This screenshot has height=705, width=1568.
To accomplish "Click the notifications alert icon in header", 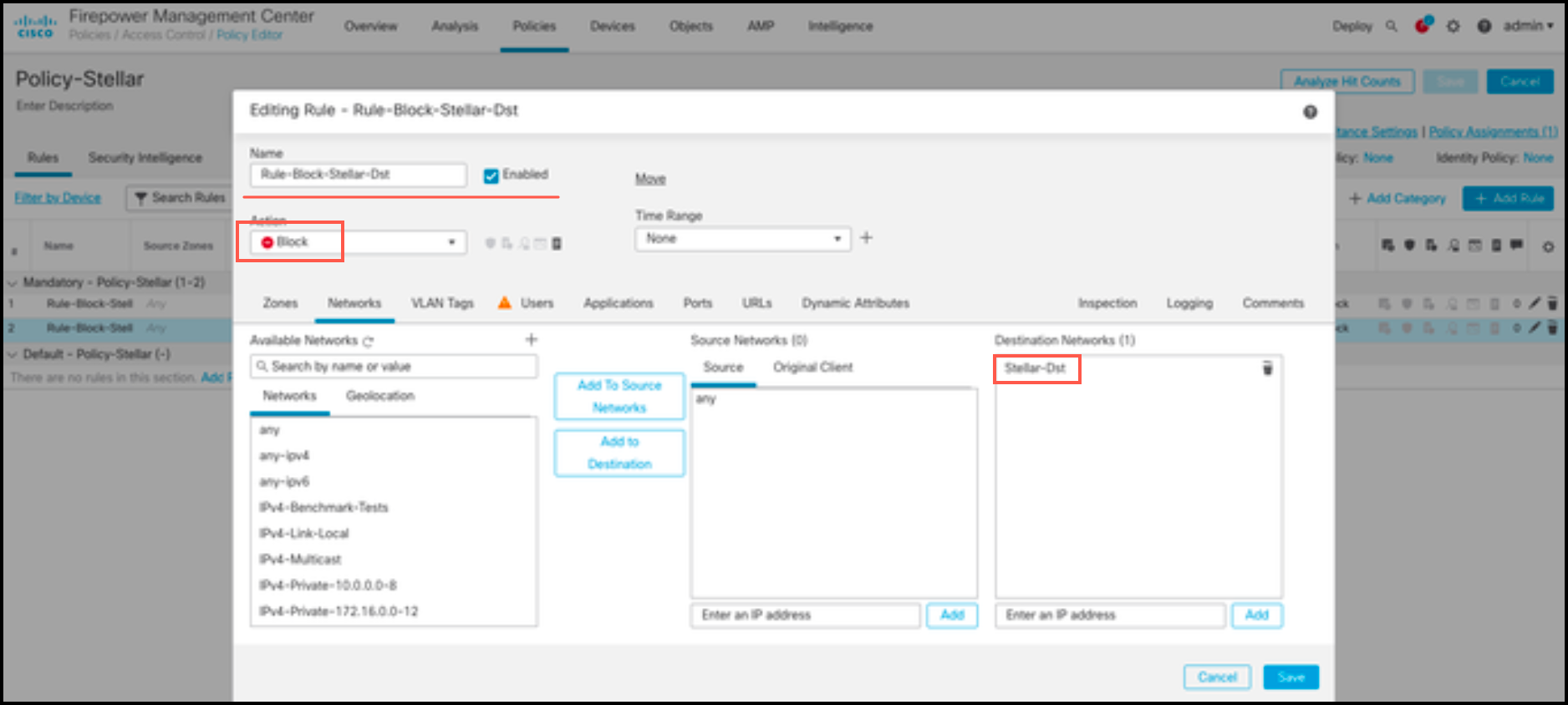I will pyautogui.click(x=1422, y=26).
